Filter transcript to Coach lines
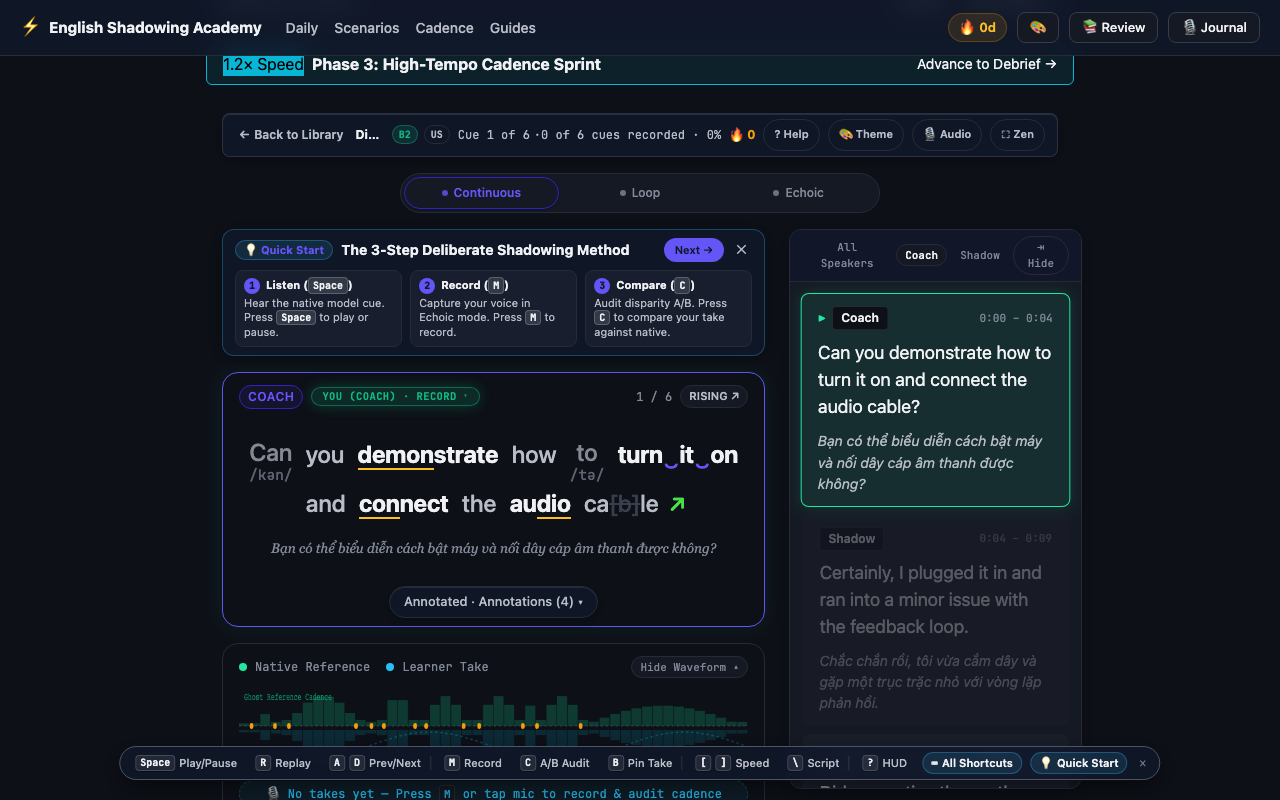This screenshot has height=800, width=1280. pyautogui.click(x=922, y=255)
